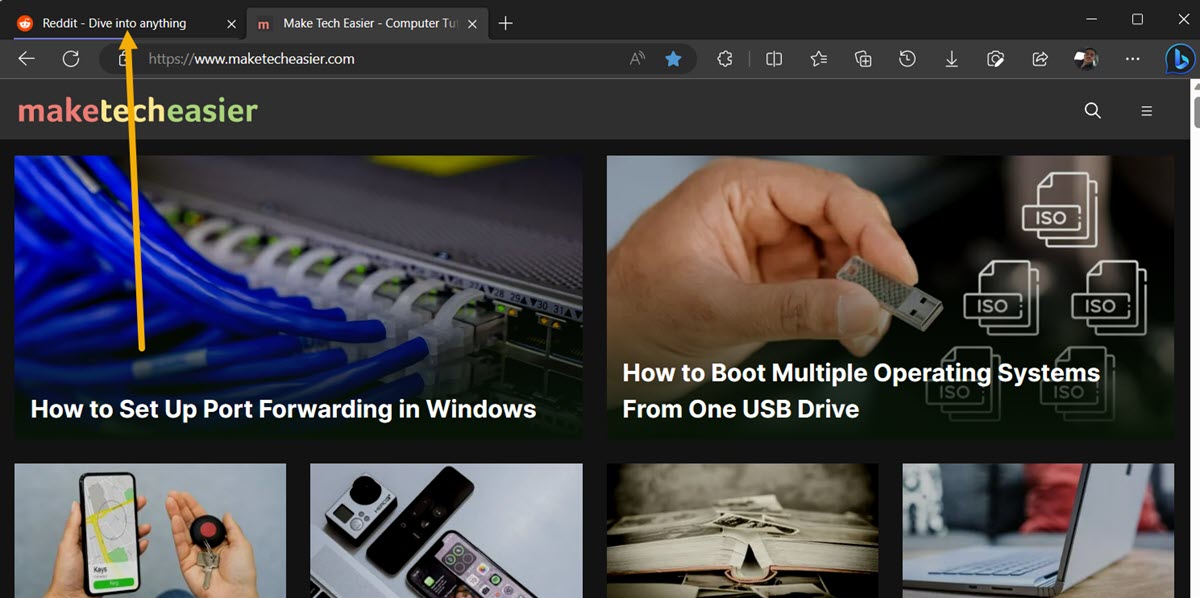Image resolution: width=1200 pixels, height=598 pixels.
Task: Start a web capture screenshot
Action: (995, 59)
